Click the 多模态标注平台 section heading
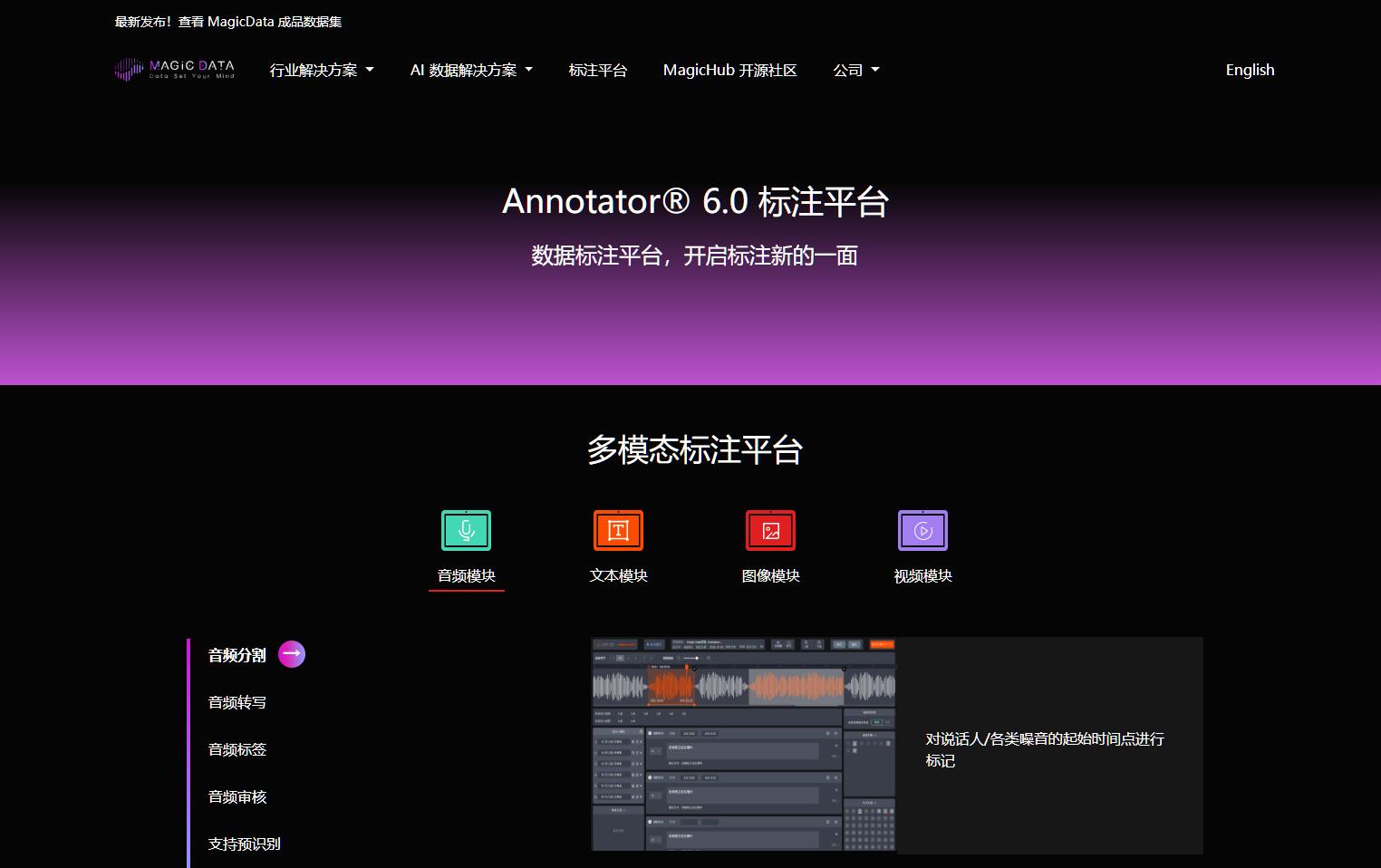This screenshot has height=868, width=1381. tap(695, 449)
